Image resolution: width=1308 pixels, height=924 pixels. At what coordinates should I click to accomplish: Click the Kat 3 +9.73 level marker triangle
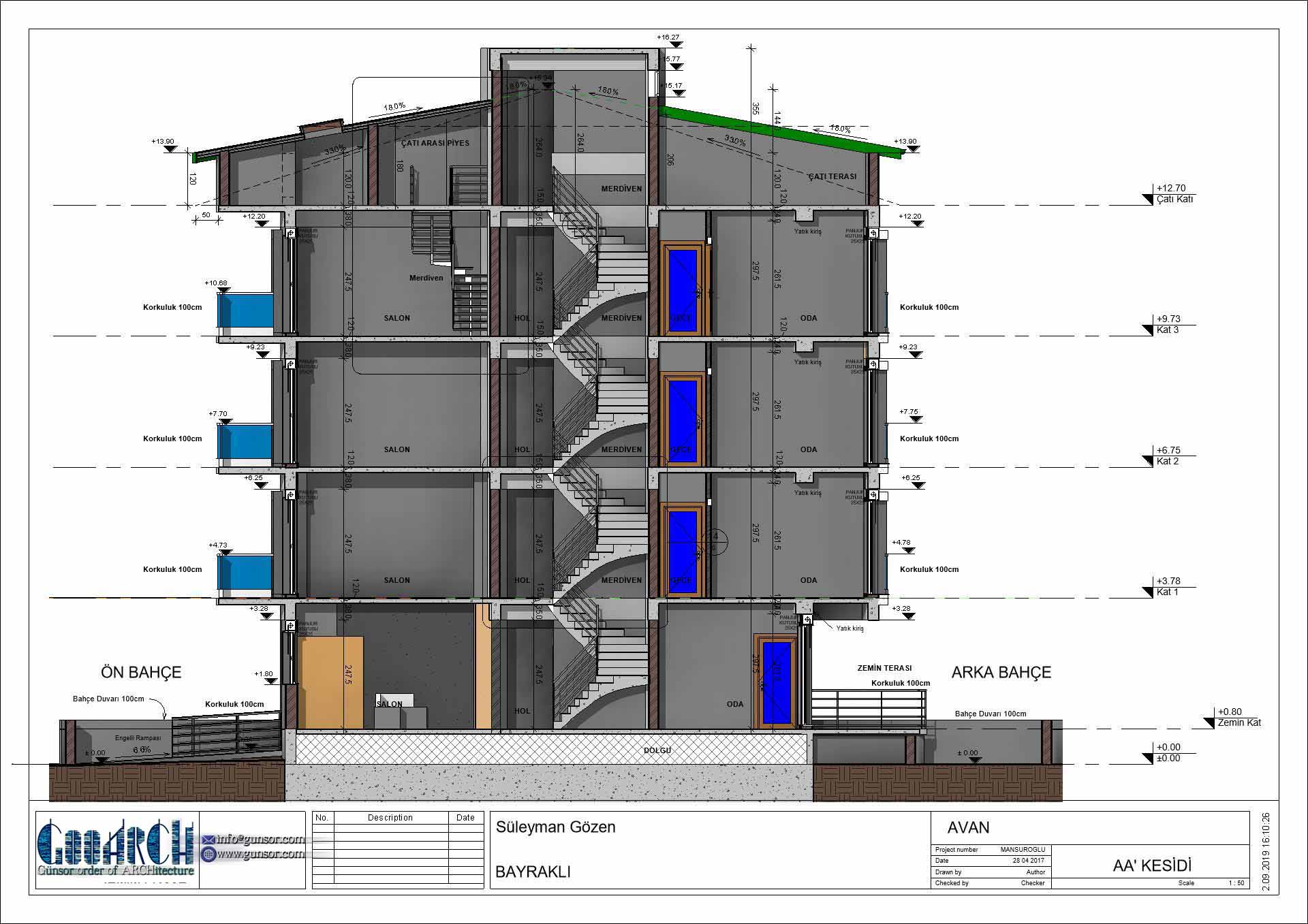coord(1149,330)
